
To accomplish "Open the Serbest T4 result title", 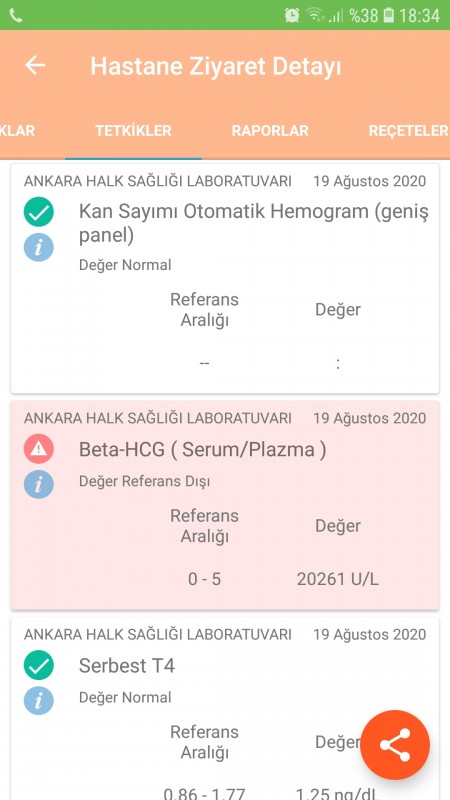I will (x=127, y=666).
